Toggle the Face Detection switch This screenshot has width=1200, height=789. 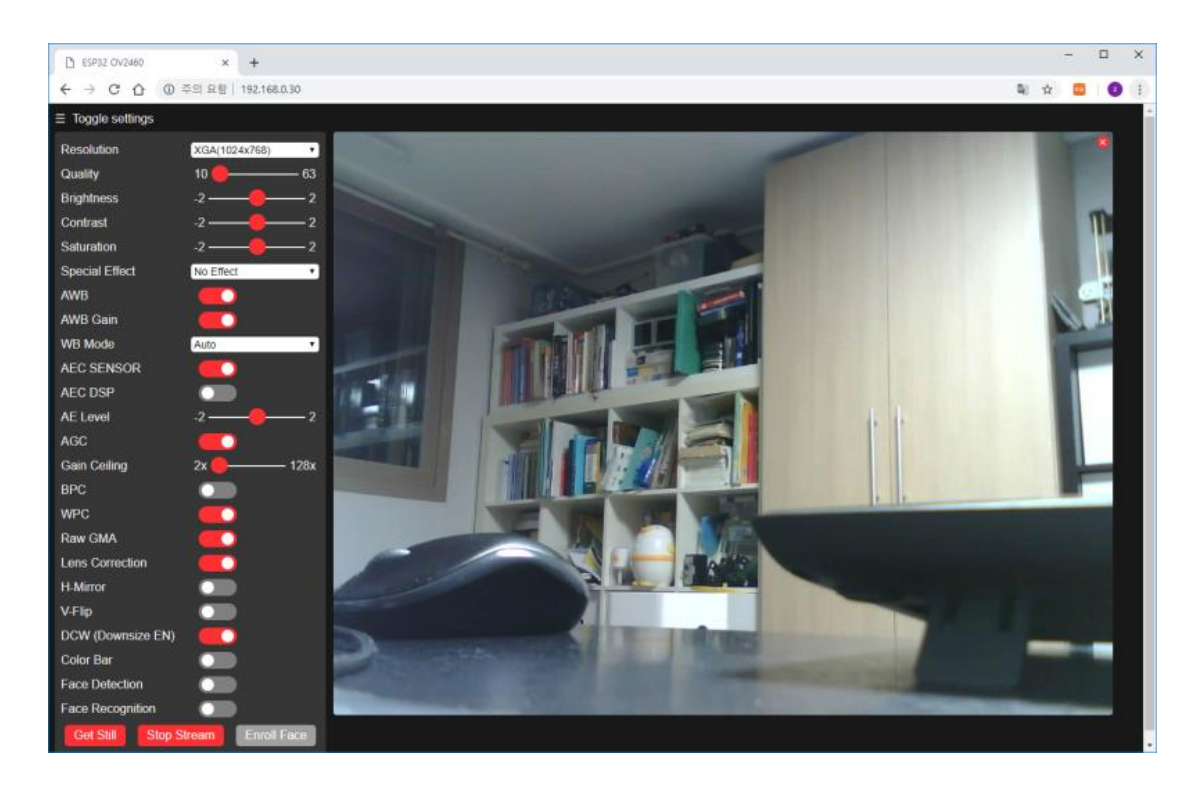[x=217, y=685]
